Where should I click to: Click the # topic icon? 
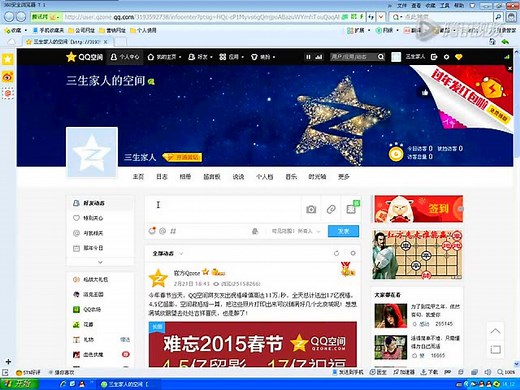173,231
